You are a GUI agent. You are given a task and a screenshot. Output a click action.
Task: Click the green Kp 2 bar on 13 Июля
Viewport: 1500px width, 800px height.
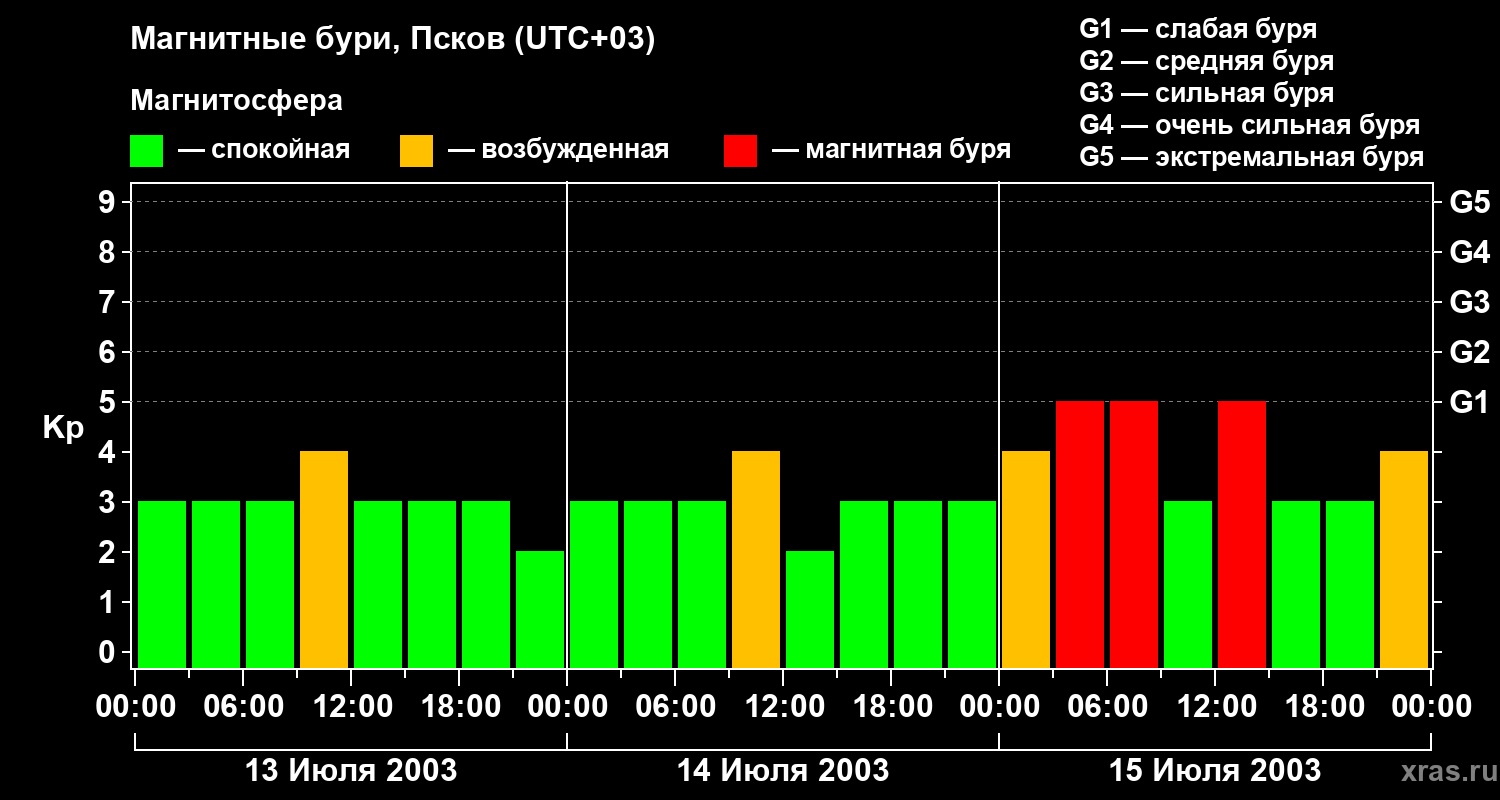[540, 609]
